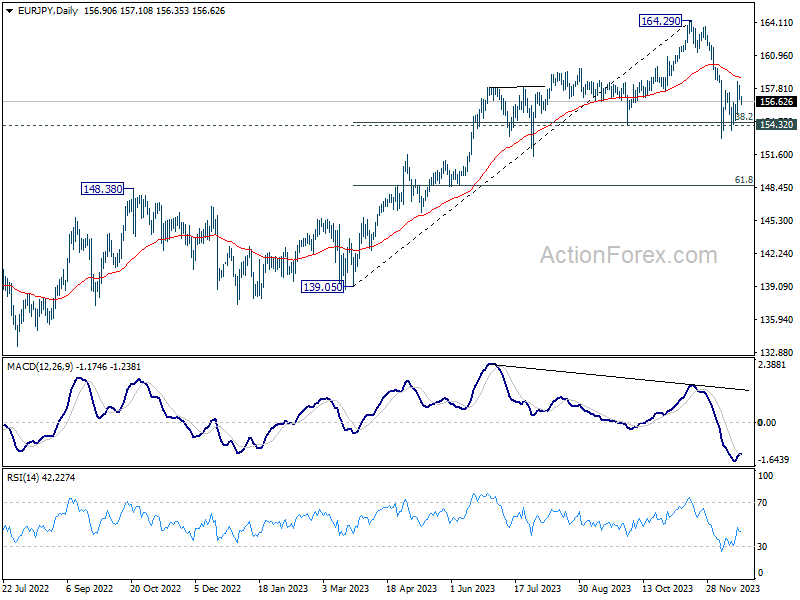Select the 6 Sep 2022 date label
This screenshot has width=800, height=600.
click(x=89, y=588)
